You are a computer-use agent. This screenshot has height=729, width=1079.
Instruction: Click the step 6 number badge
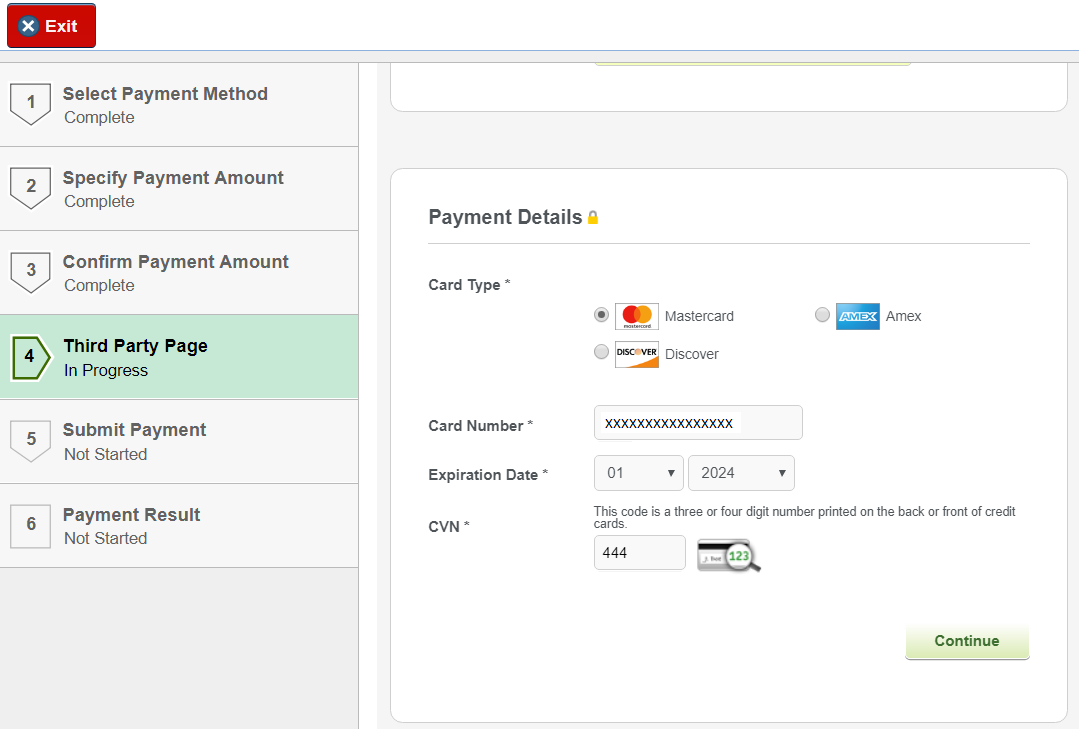tap(30, 525)
